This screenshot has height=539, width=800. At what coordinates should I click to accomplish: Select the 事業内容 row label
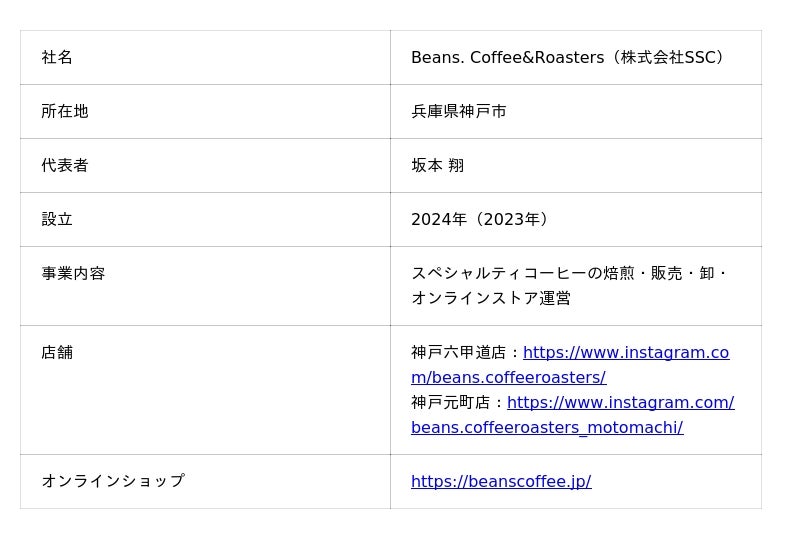(x=73, y=274)
